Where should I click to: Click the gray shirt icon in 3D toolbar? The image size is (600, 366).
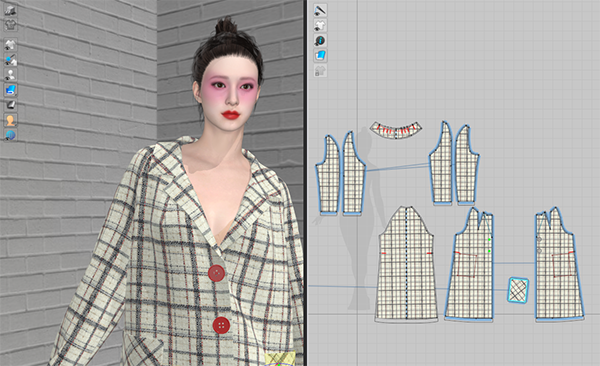11,25
